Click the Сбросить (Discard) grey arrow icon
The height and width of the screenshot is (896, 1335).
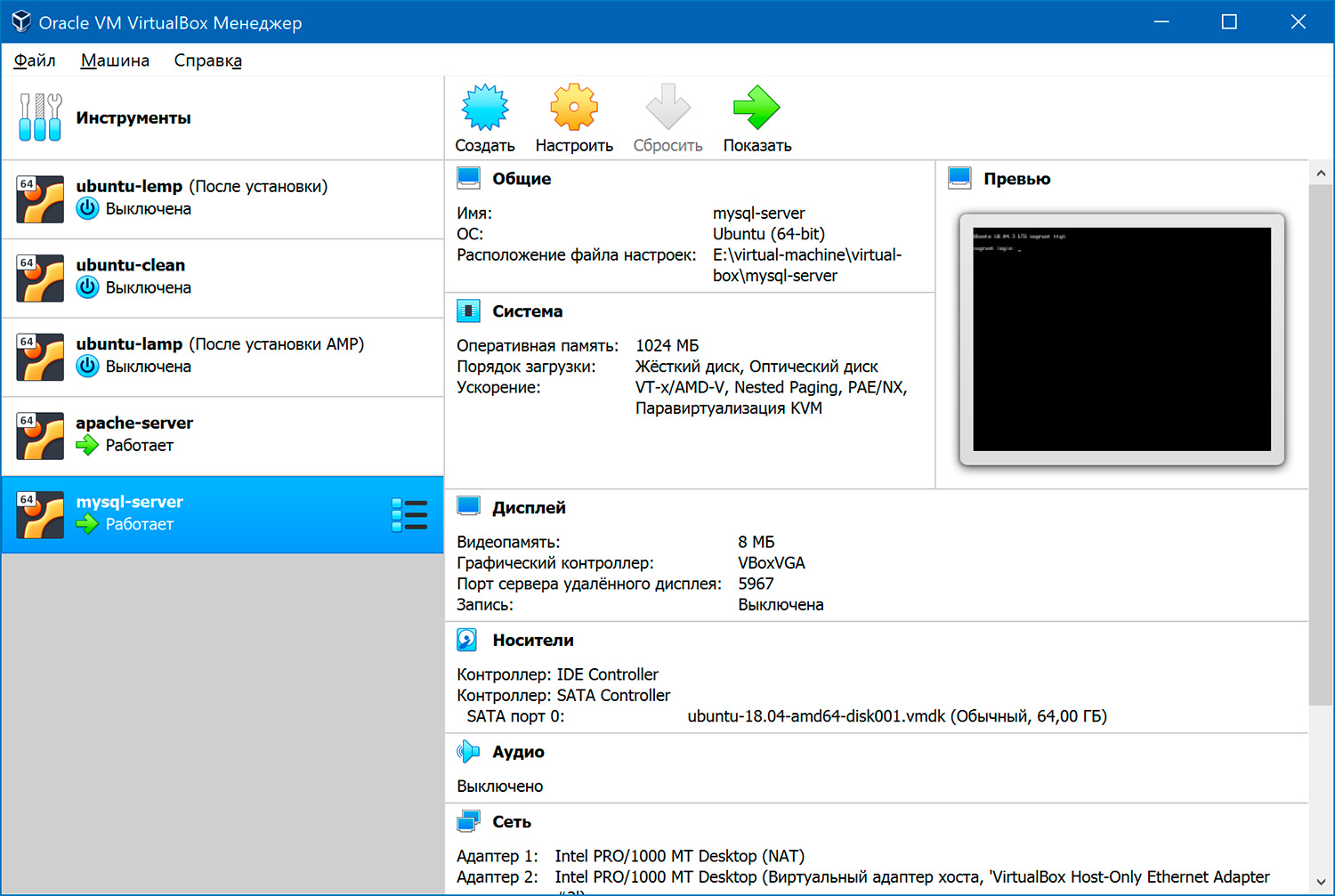click(x=667, y=108)
